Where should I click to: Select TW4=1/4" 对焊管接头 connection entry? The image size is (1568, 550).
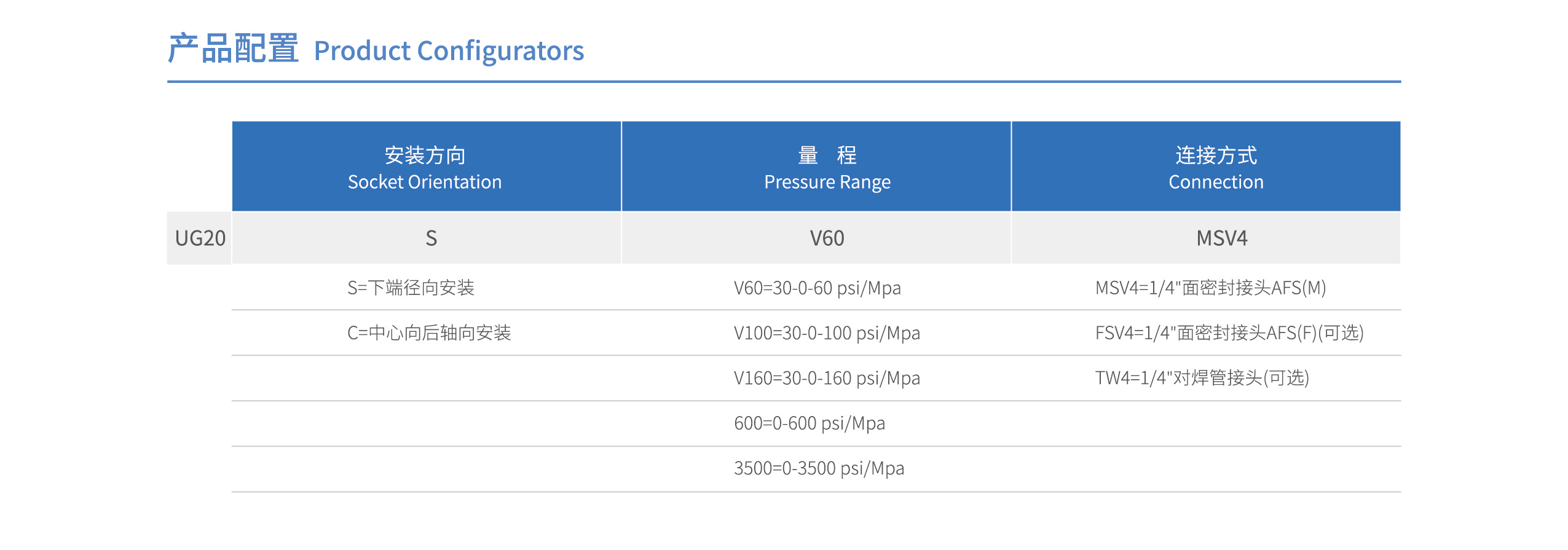click(1202, 378)
